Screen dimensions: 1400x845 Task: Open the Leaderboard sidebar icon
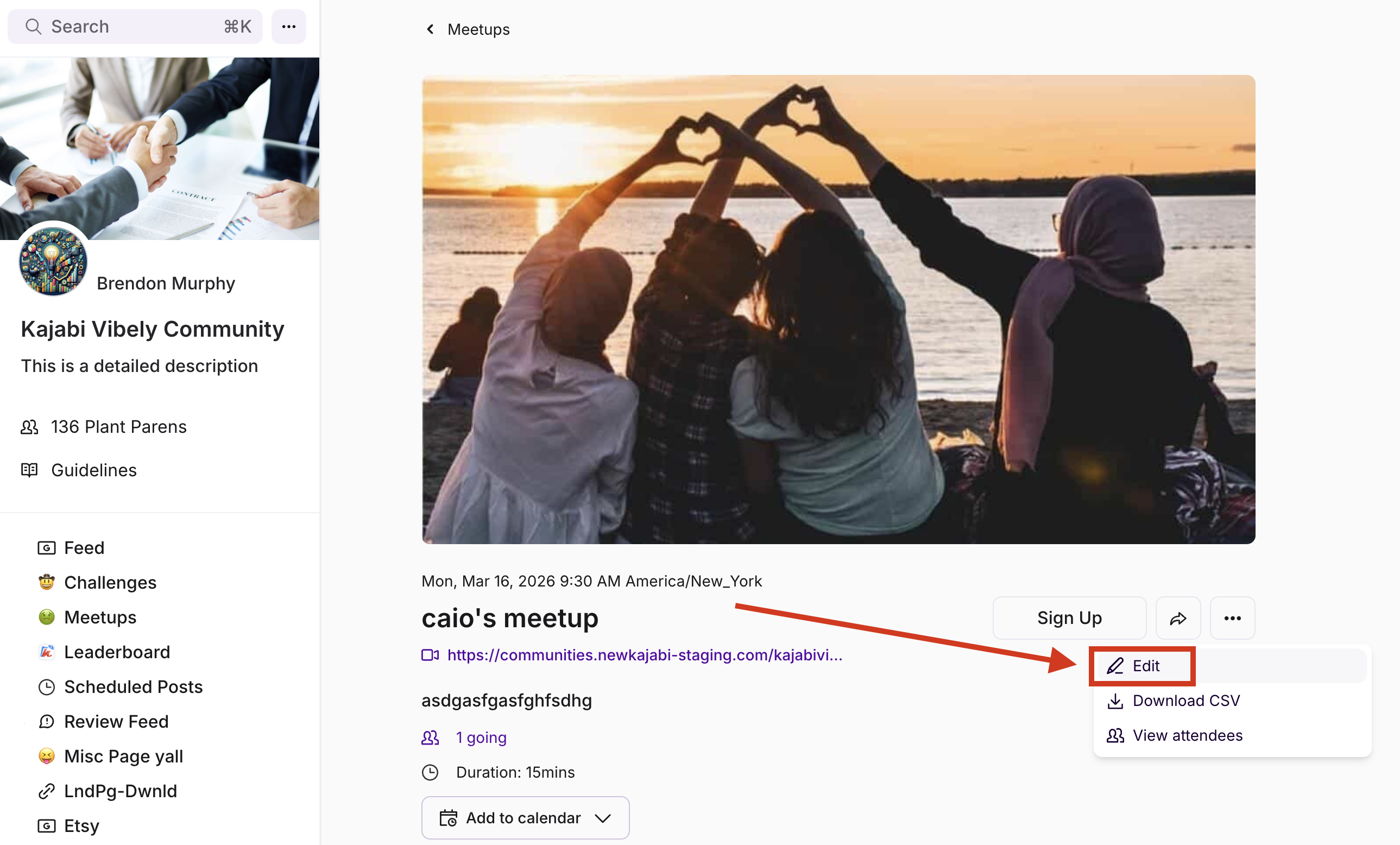(x=47, y=652)
